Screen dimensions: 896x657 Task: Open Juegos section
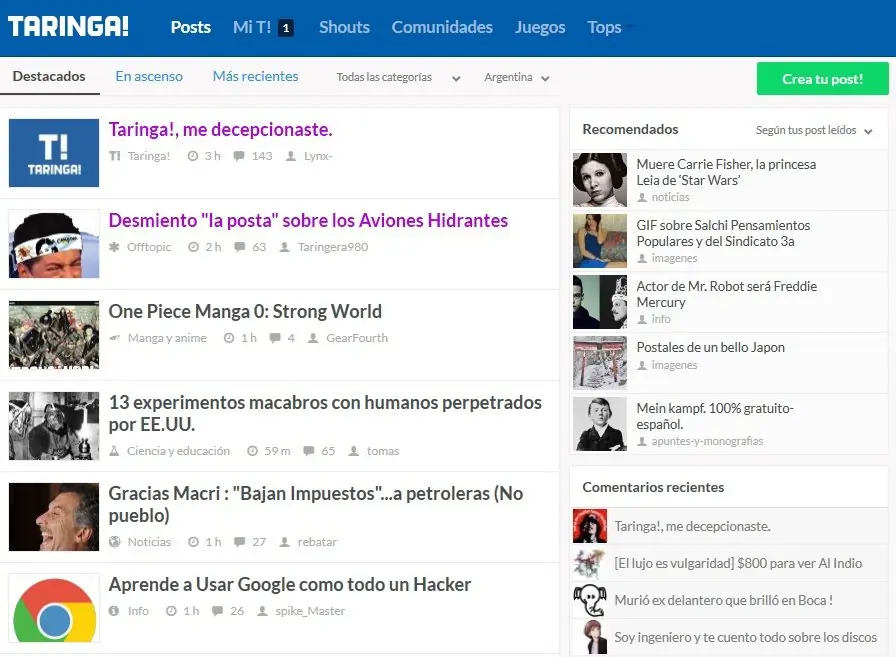540,27
